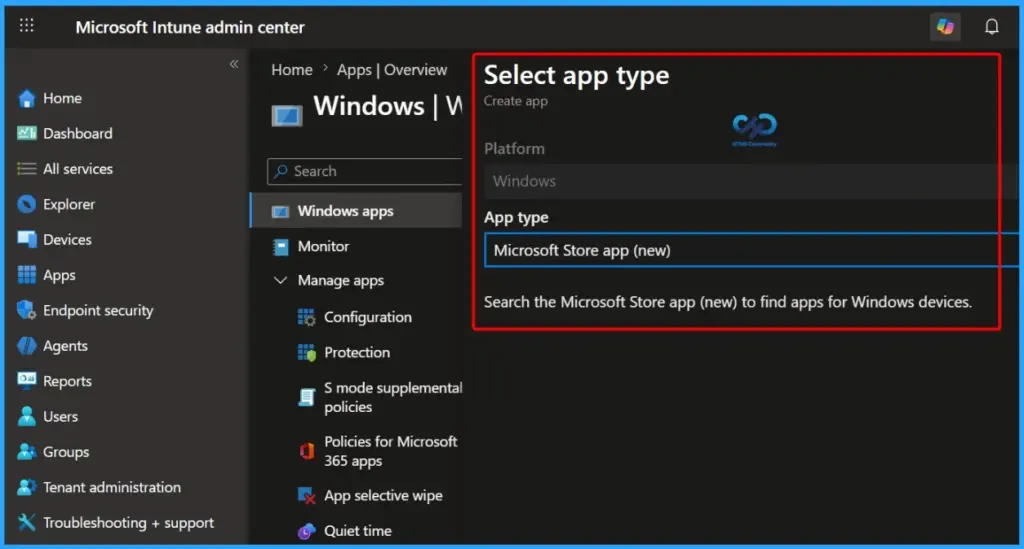Open Tenant administration section
Screen dimensions: 1024x549
click(x=112, y=487)
